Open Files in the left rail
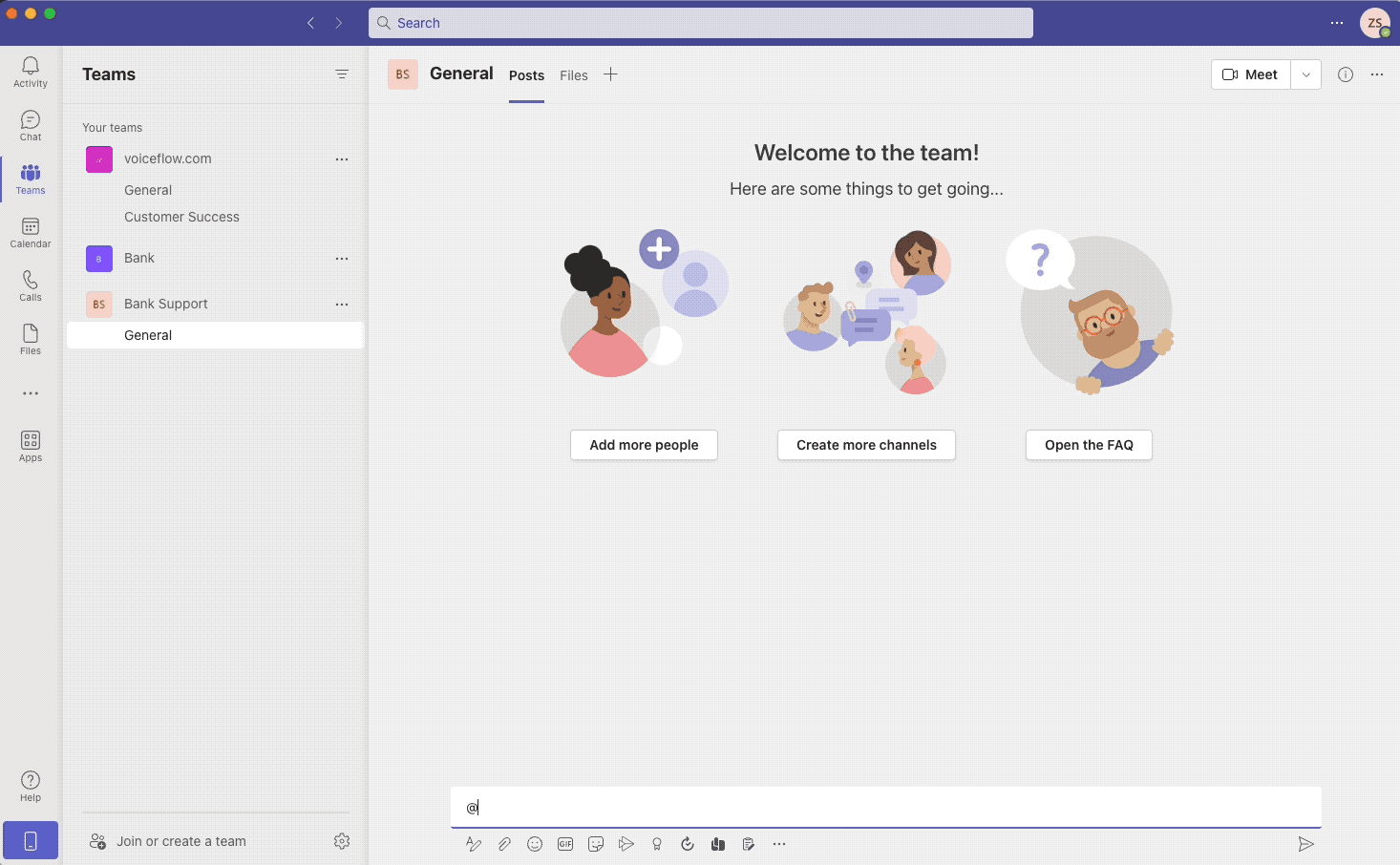The height and width of the screenshot is (865, 1400). pyautogui.click(x=31, y=339)
